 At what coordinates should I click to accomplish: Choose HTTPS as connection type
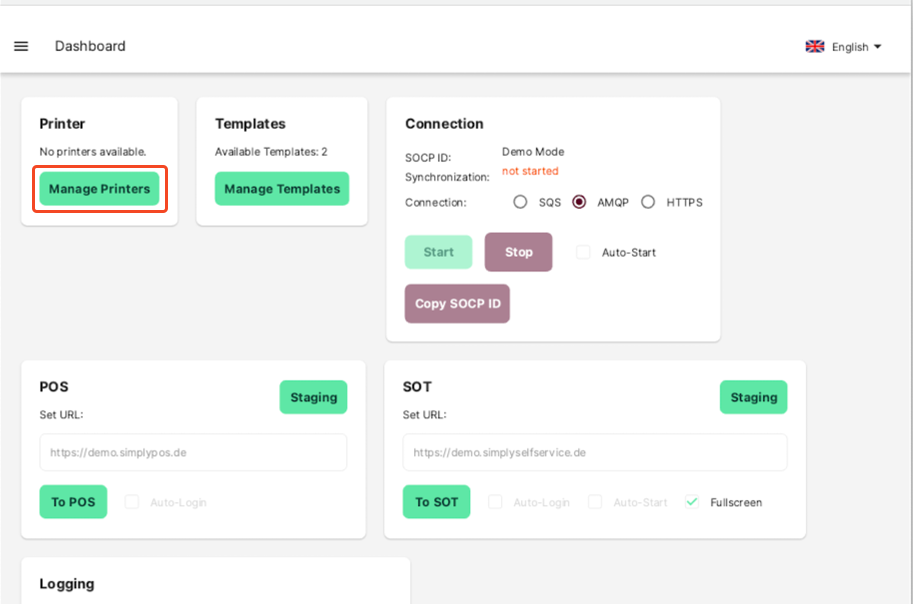pyautogui.click(x=648, y=202)
